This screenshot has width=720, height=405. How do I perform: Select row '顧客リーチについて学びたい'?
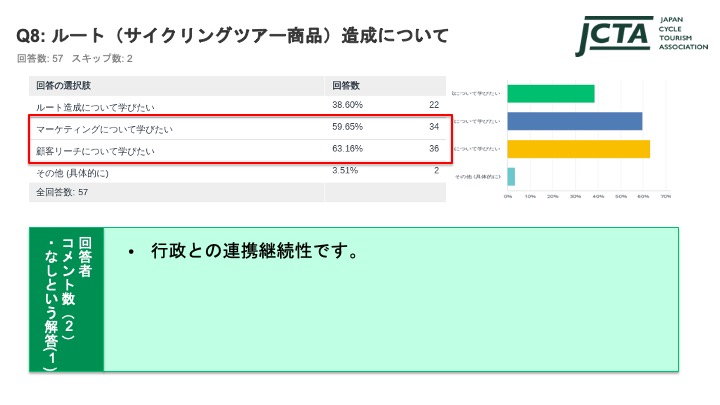point(237,150)
